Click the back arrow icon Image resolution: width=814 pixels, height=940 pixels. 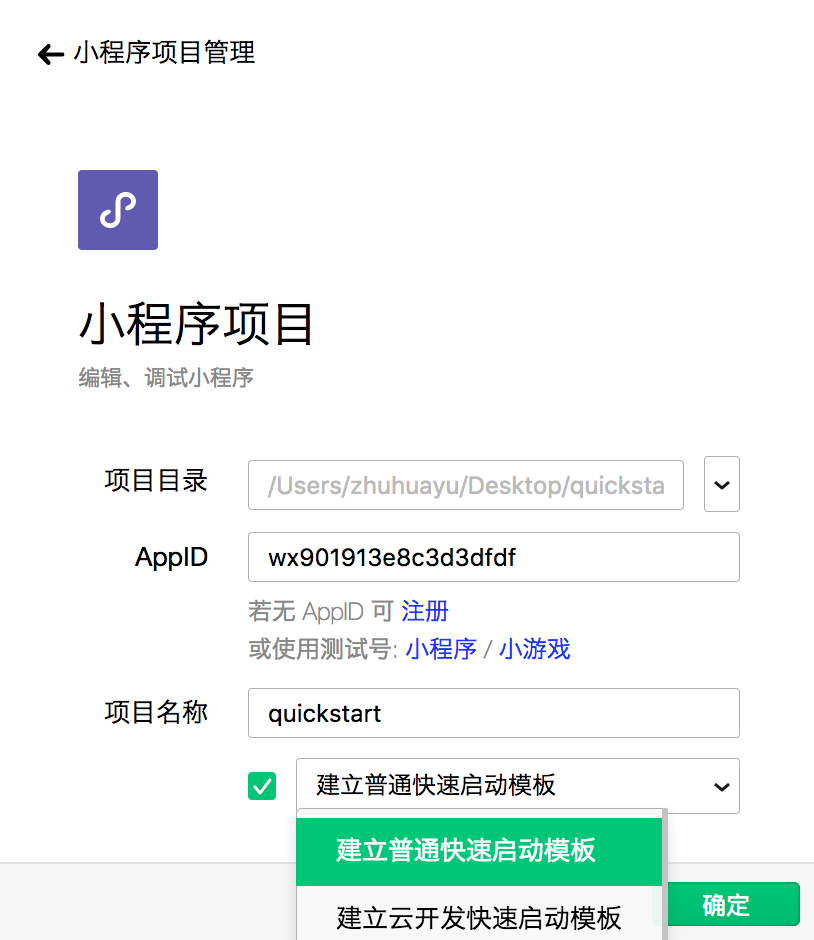pos(50,54)
